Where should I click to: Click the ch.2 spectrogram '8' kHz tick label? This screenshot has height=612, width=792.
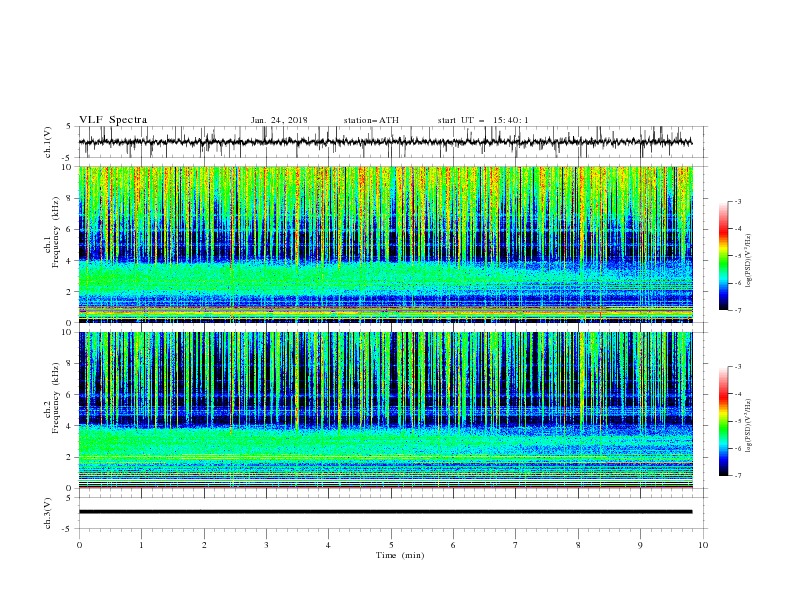[71, 364]
